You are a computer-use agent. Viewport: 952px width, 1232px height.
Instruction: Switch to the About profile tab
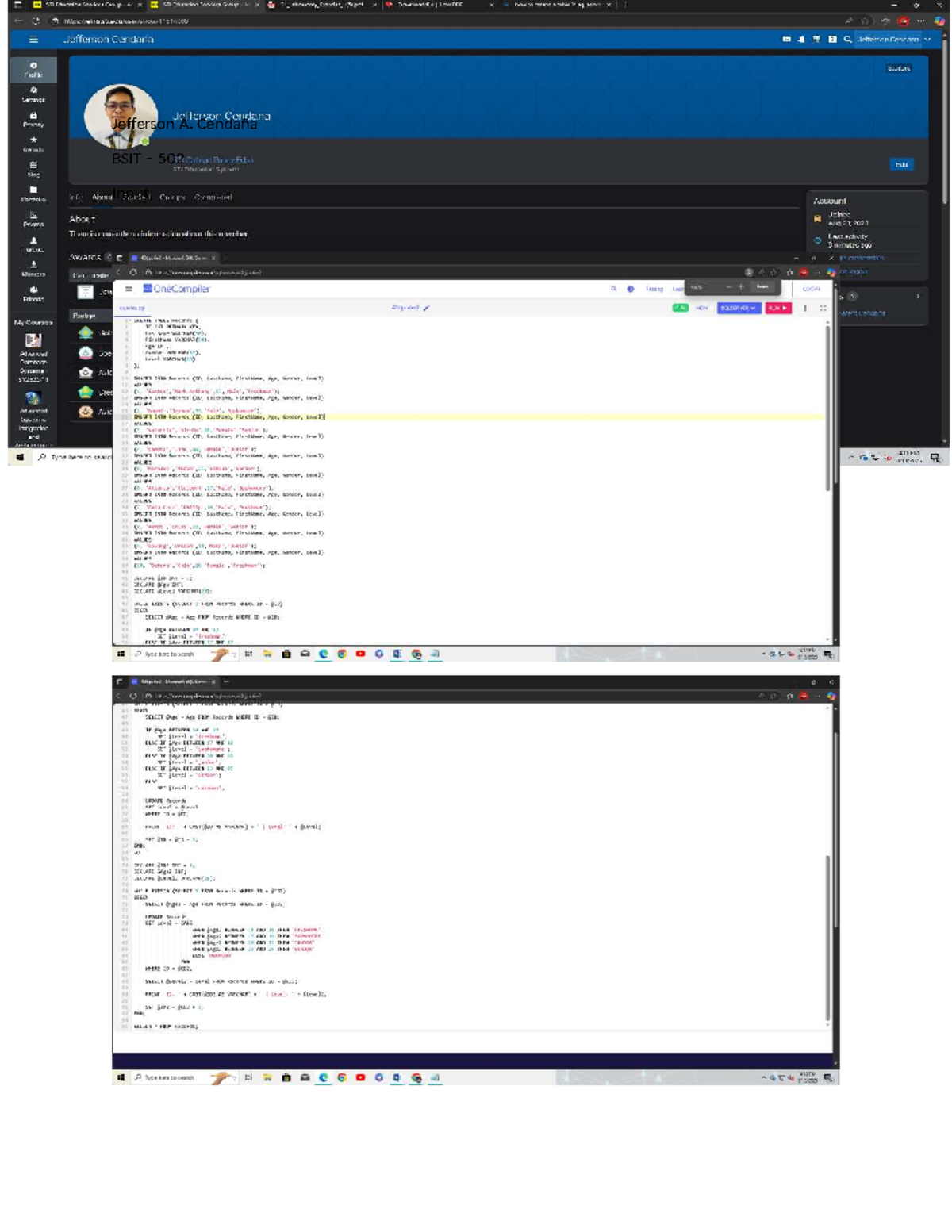tap(103, 195)
